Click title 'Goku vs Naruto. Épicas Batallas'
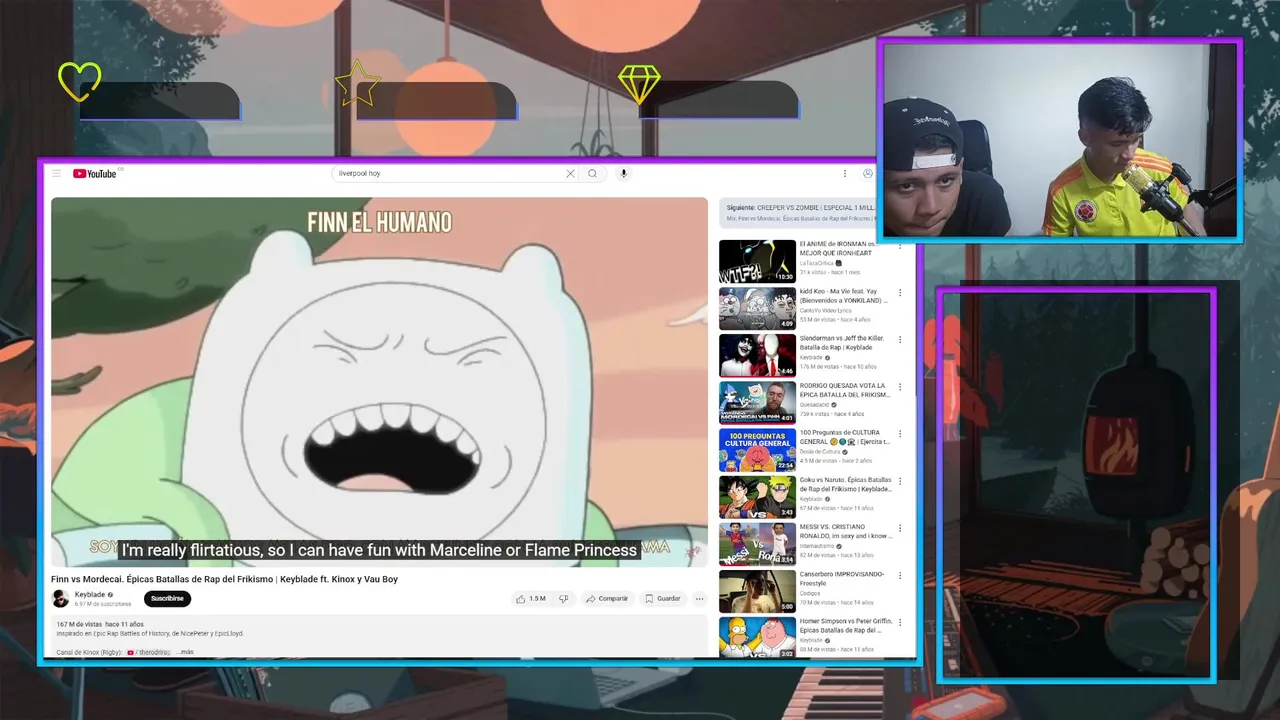The height and width of the screenshot is (720, 1280). 845,484
